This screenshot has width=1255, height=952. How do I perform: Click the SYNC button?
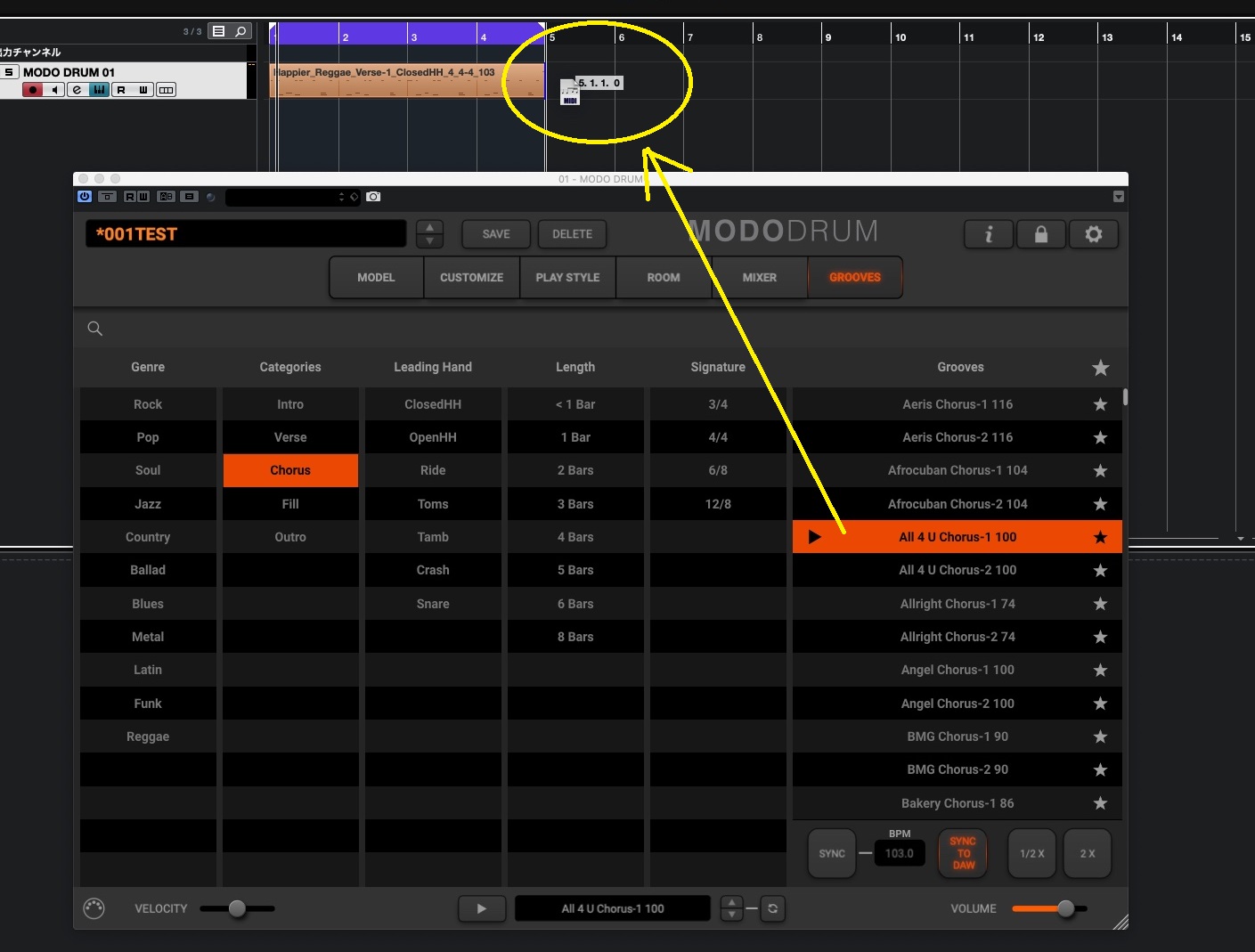(x=832, y=853)
